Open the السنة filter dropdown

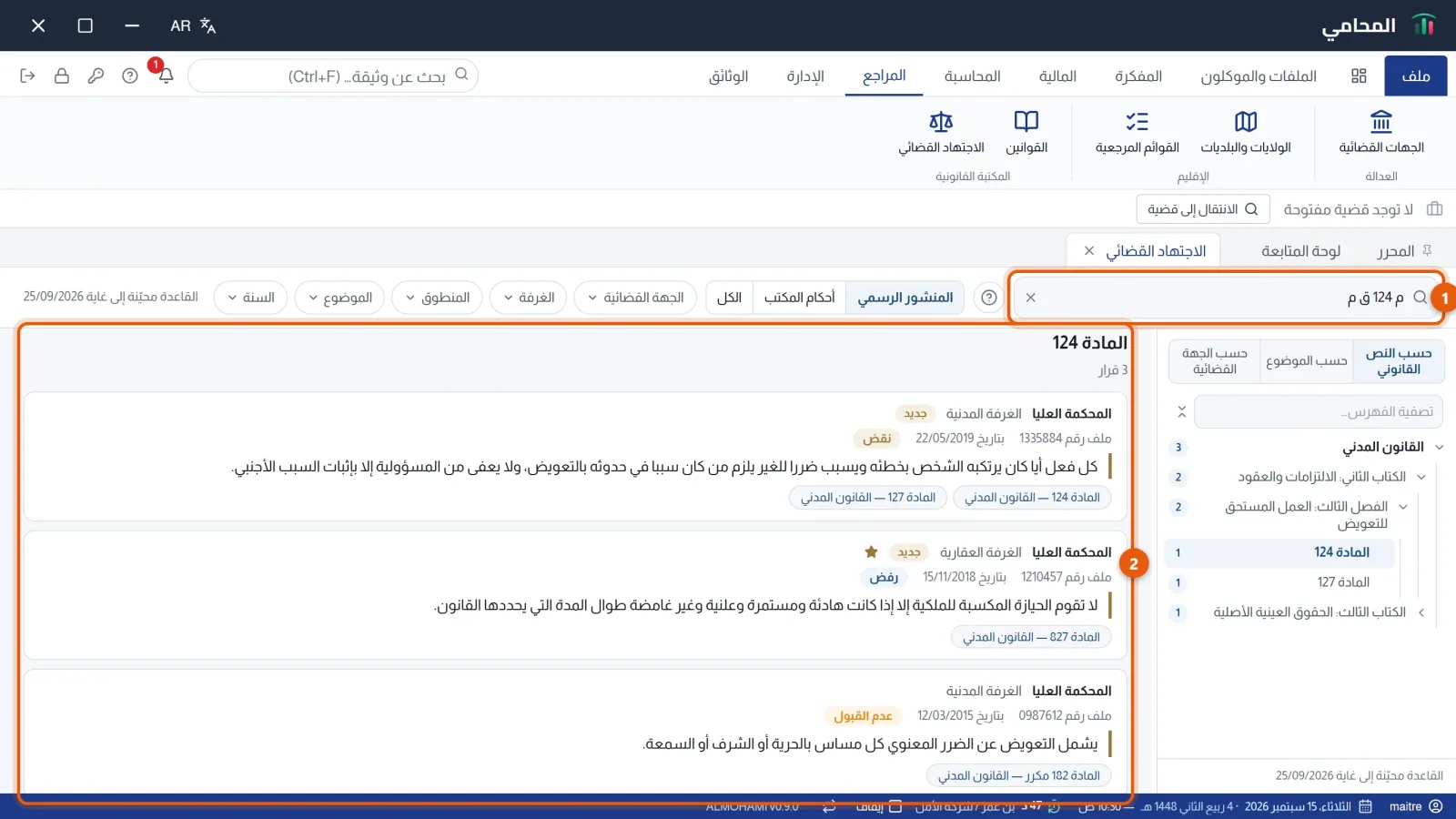tap(250, 298)
